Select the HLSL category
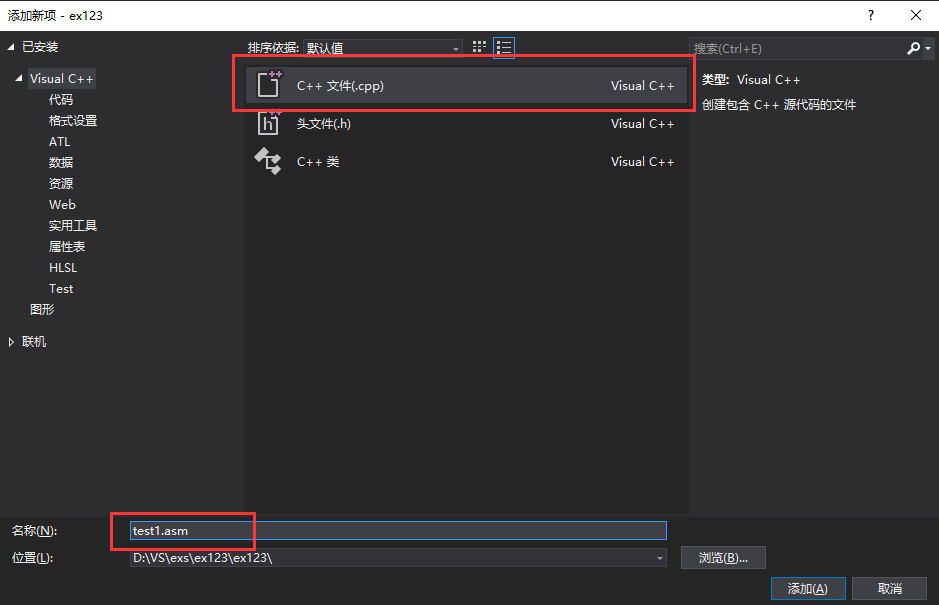The width and height of the screenshot is (939, 605). tap(63, 267)
